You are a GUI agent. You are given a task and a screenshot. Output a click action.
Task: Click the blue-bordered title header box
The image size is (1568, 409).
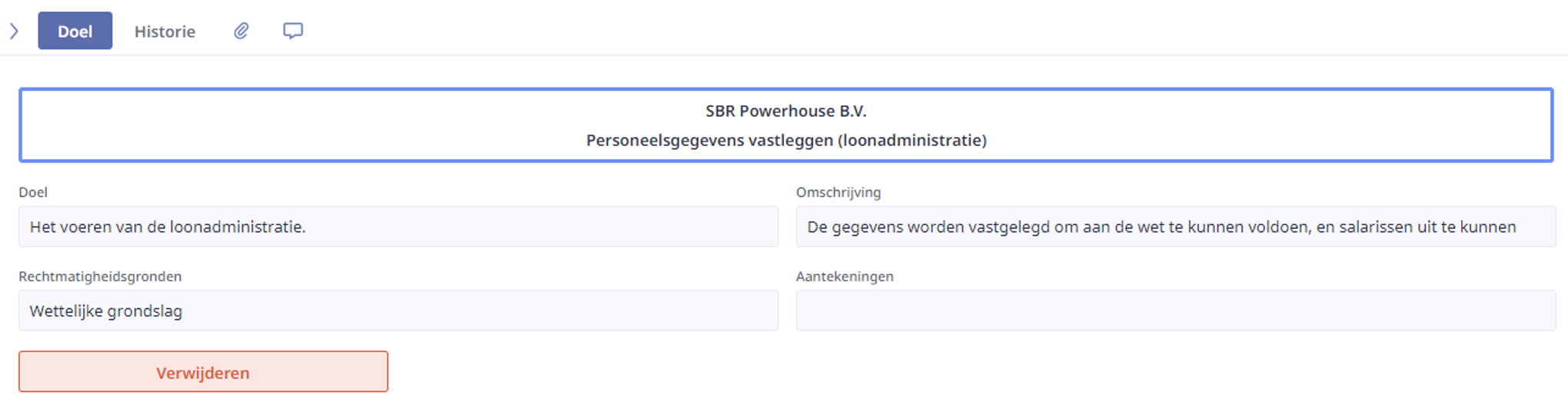pyautogui.click(x=786, y=125)
